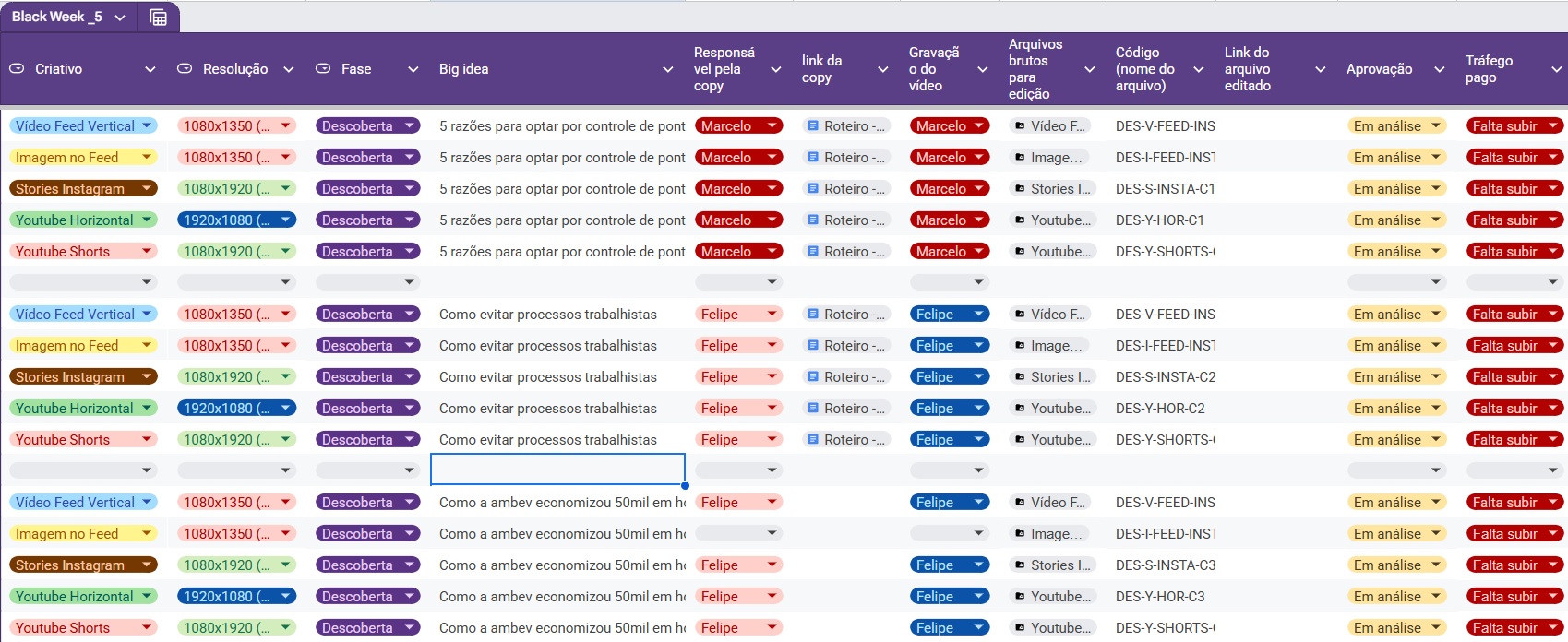Viewport: 1568px width, 642px height.
Task: Select the DES-Y-HOR-C2 code cell
Action: coord(1160,409)
